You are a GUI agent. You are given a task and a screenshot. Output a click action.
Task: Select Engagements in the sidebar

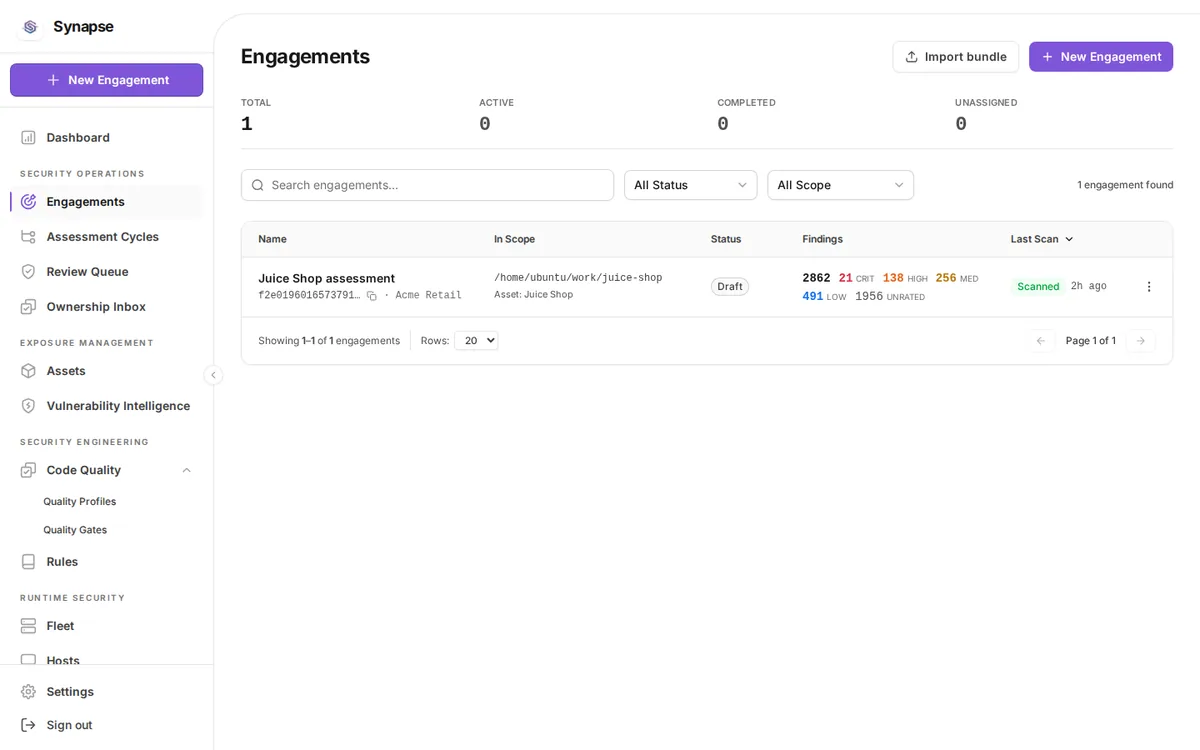(85, 201)
